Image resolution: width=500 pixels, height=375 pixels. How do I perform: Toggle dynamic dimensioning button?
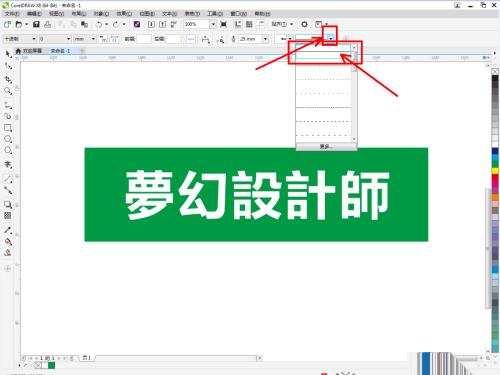pos(114,39)
